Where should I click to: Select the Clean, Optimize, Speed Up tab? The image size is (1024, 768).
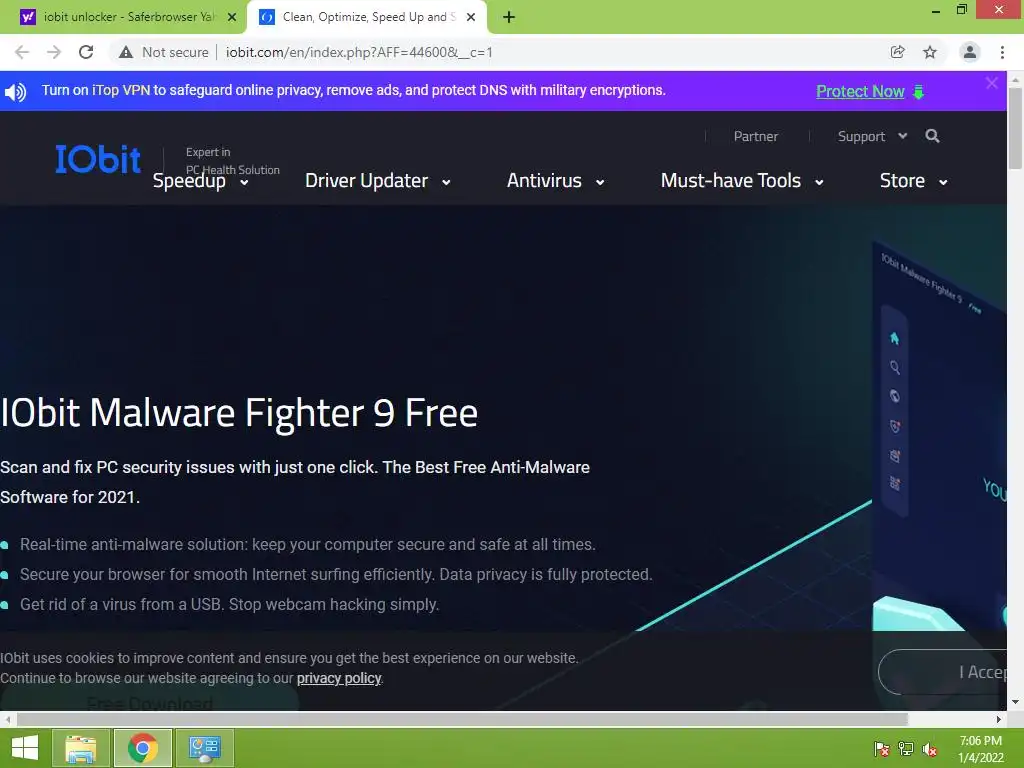[x=366, y=17]
